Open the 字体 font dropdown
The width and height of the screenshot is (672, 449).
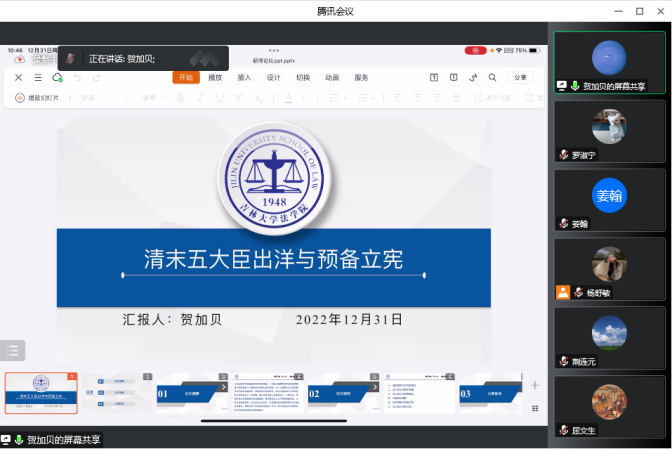(105, 98)
